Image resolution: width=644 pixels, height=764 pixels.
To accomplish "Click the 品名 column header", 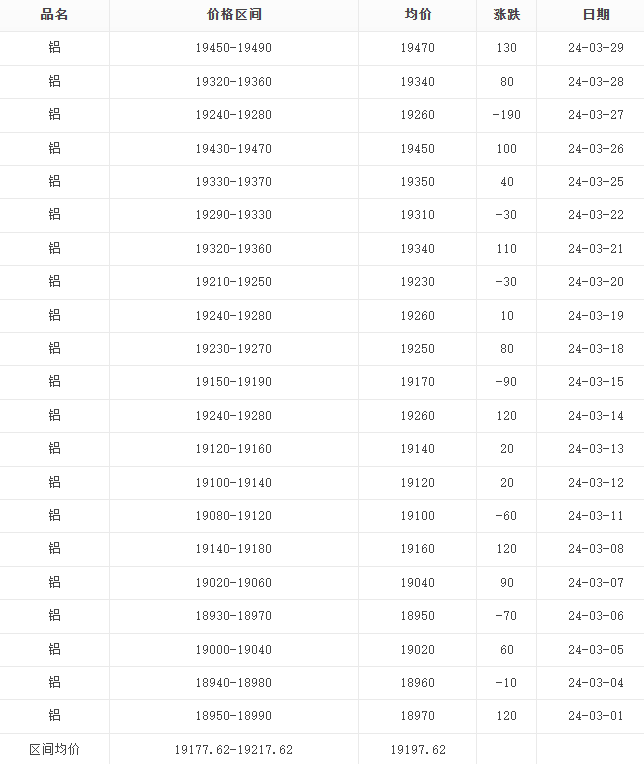I will [x=54, y=15].
